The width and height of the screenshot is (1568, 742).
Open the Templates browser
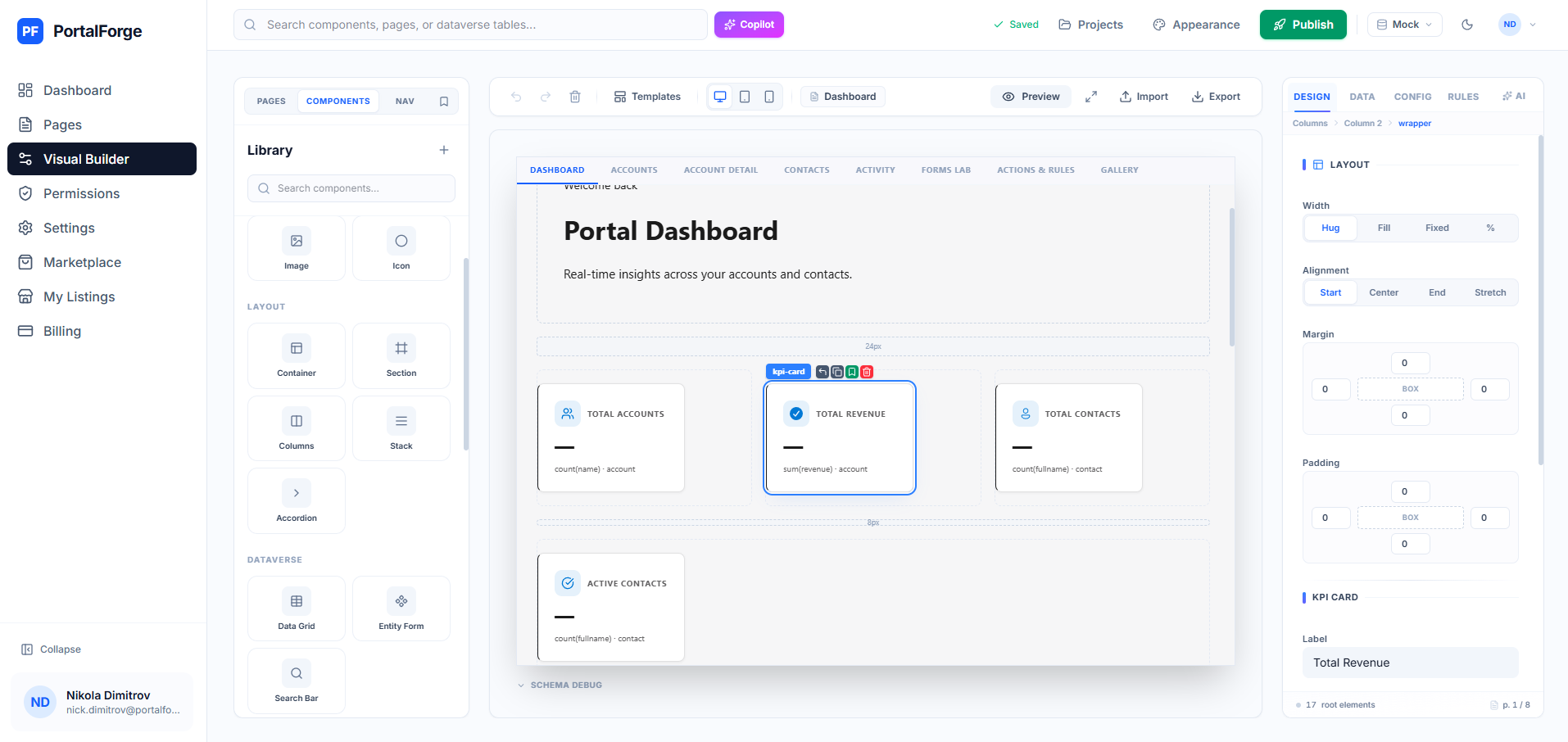646,96
